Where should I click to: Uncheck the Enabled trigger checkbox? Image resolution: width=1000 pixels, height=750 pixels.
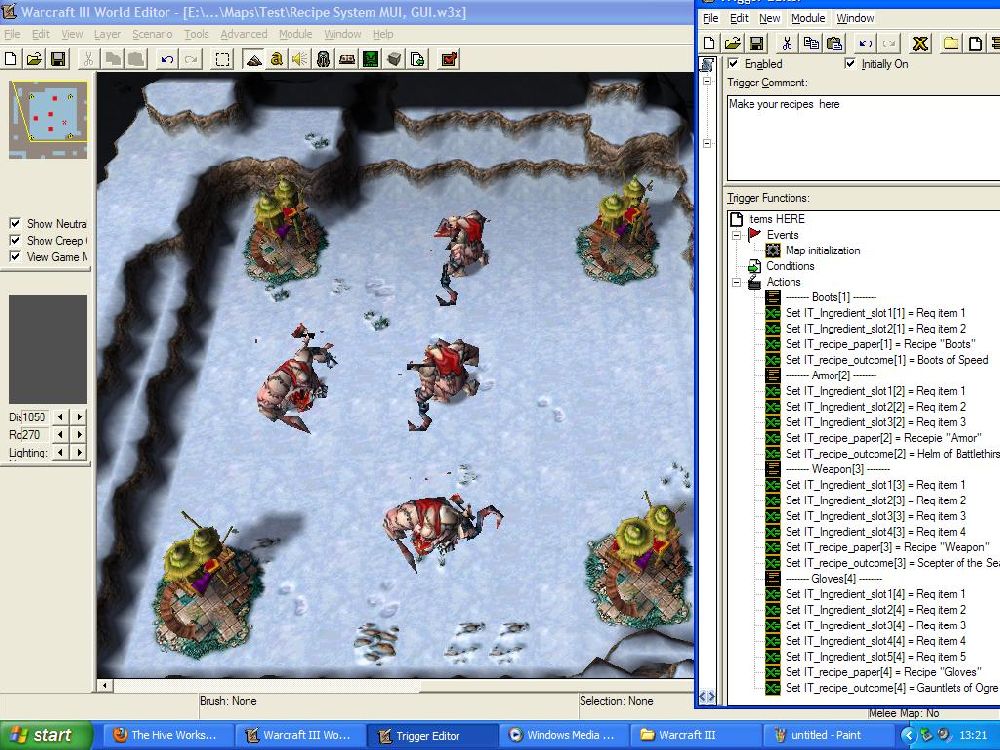point(733,63)
